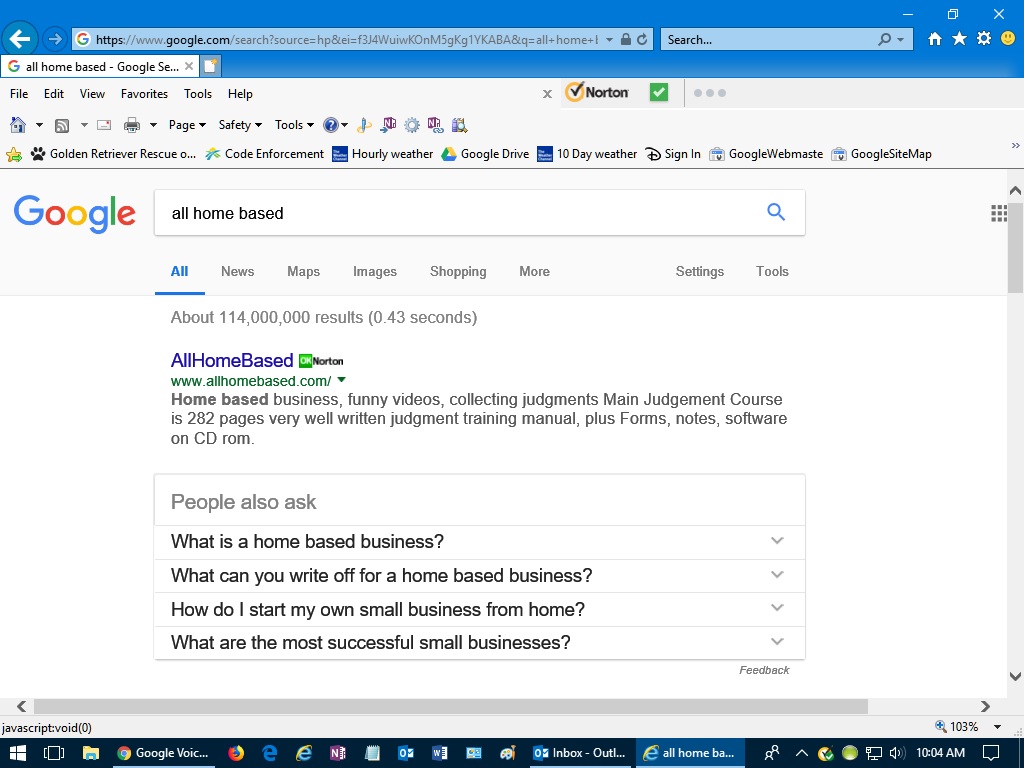Switch to the Images search tab

(374, 272)
